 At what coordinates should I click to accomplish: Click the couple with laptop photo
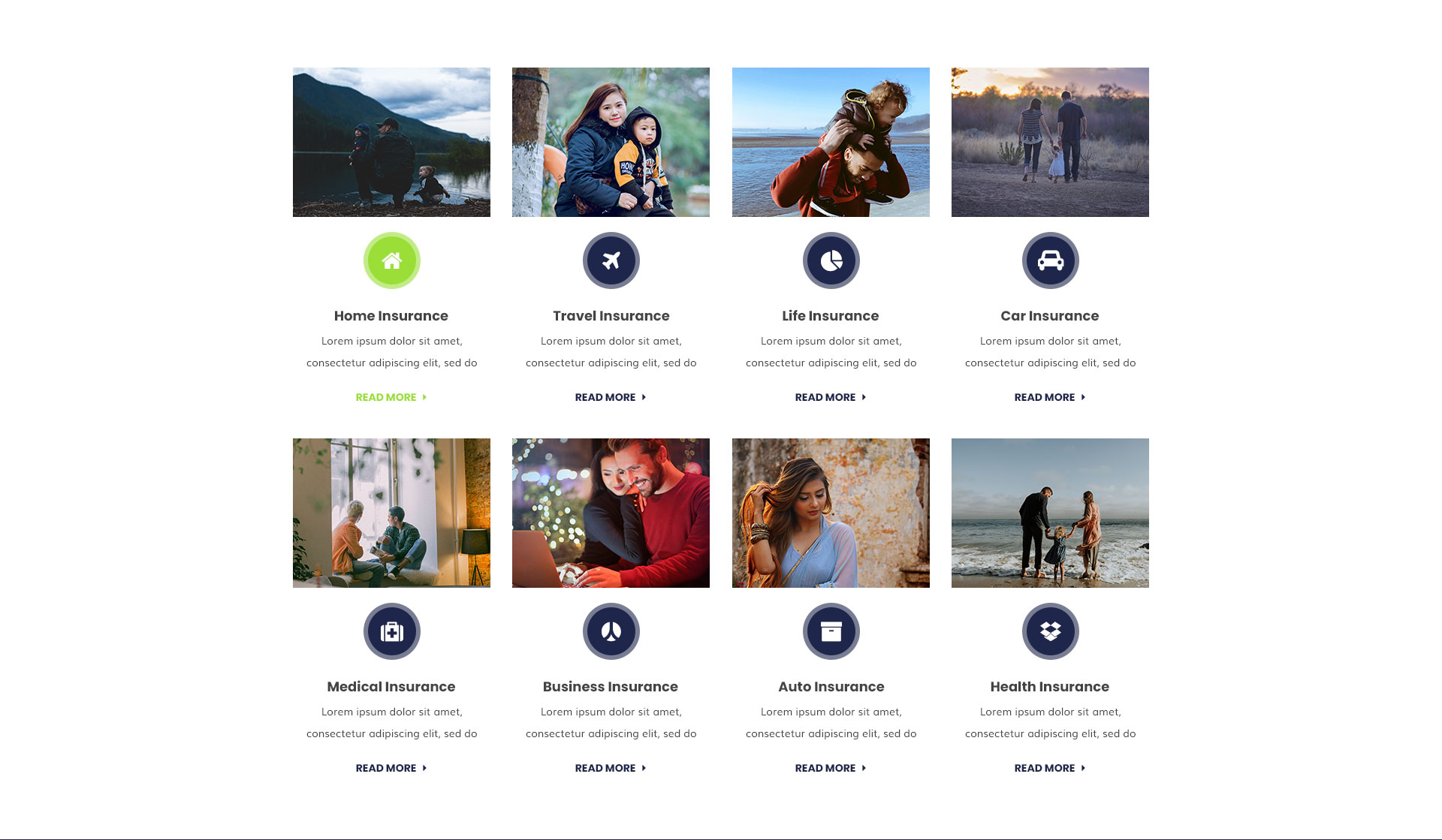click(611, 513)
